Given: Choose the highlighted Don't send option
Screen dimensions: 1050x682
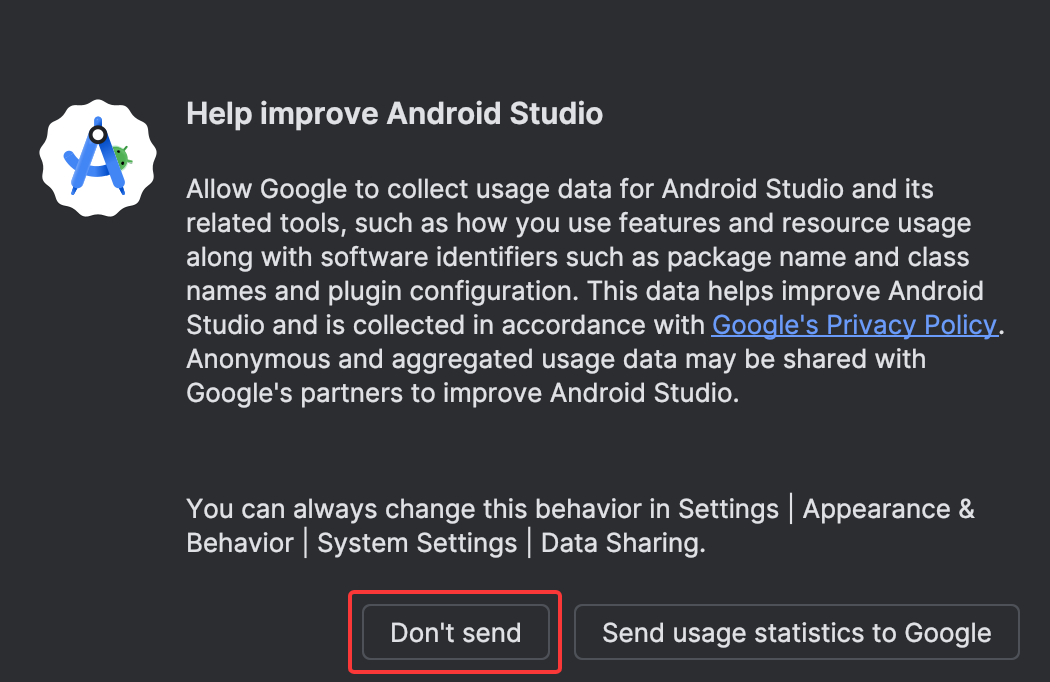Looking at the screenshot, I should tap(455, 632).
